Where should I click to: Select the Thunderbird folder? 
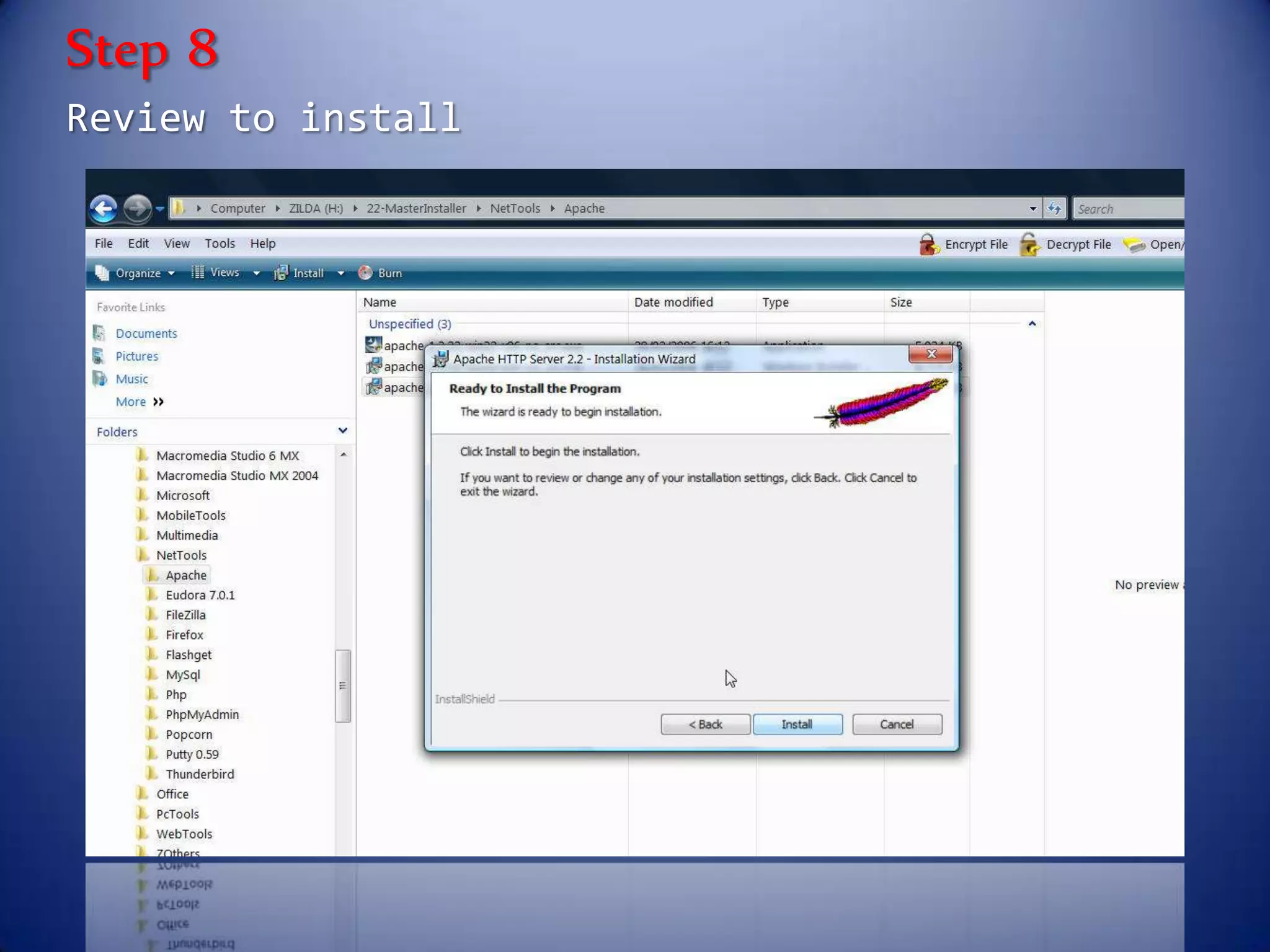tap(200, 774)
